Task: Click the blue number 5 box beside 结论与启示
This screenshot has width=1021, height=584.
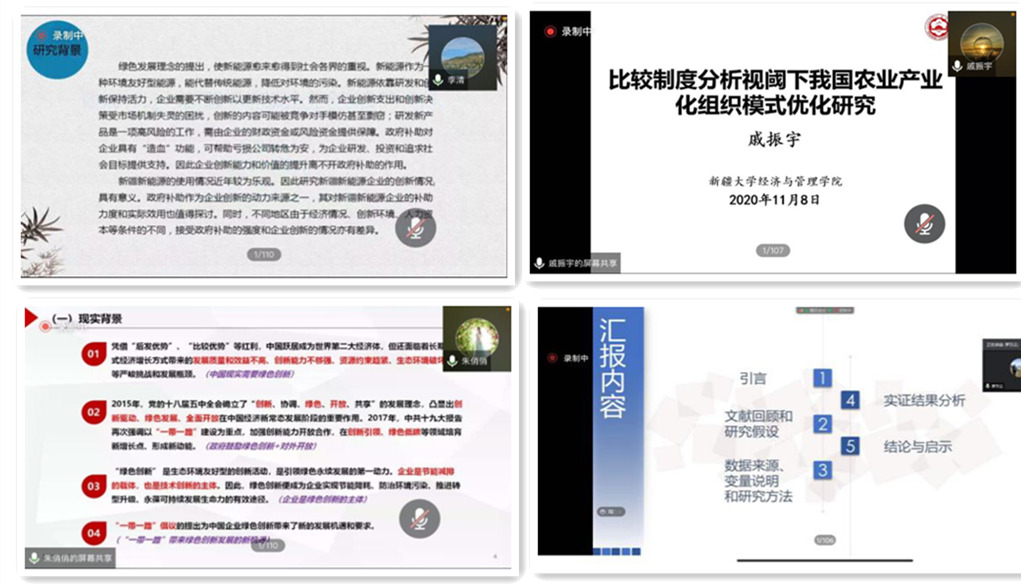Action: coord(850,446)
